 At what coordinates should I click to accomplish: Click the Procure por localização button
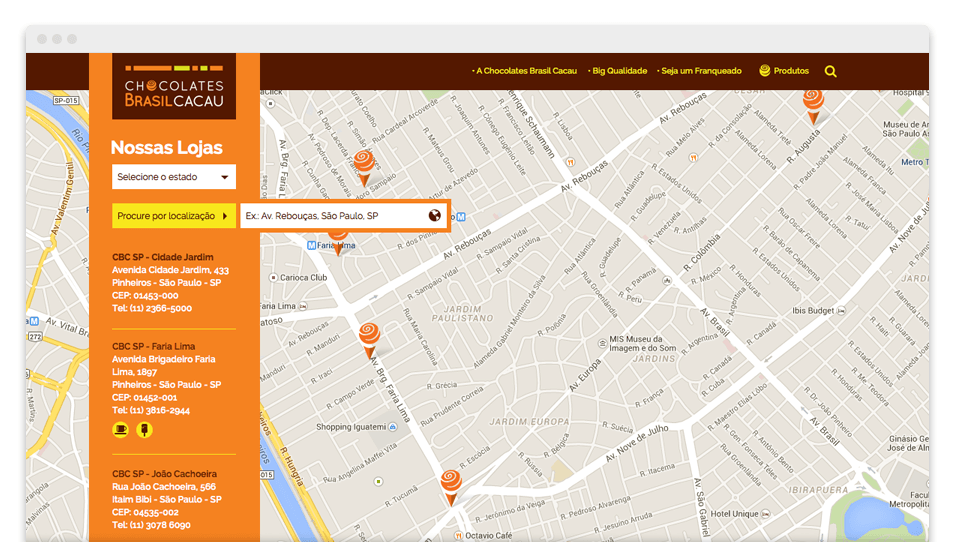[174, 216]
